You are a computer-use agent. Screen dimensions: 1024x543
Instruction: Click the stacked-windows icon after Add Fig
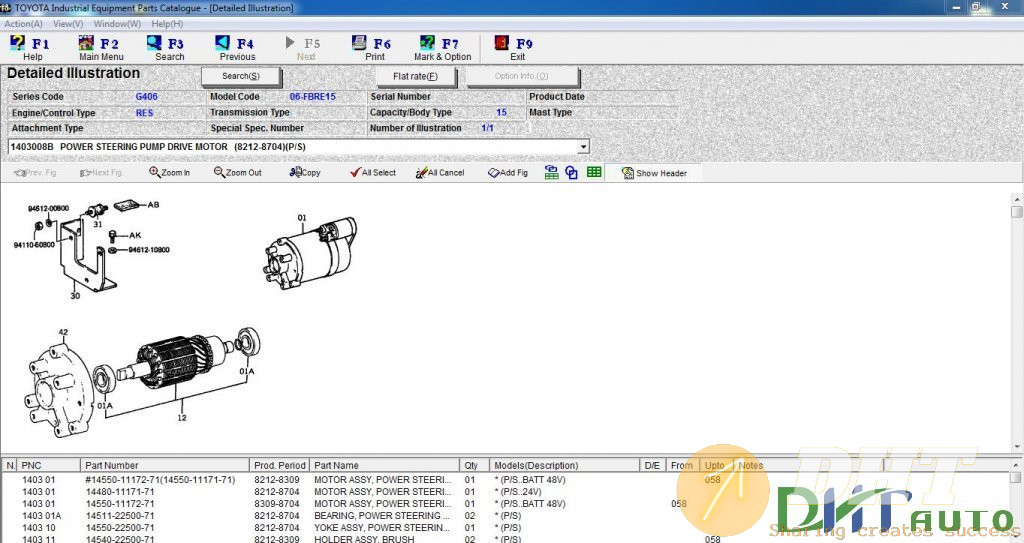[x=551, y=173]
